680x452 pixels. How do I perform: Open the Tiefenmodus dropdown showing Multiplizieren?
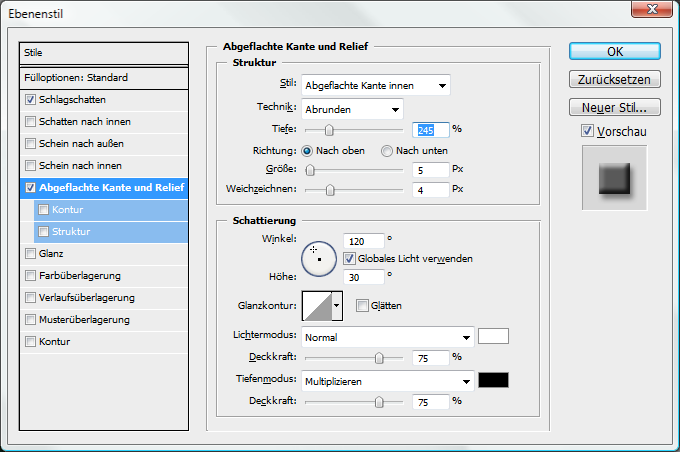click(388, 381)
